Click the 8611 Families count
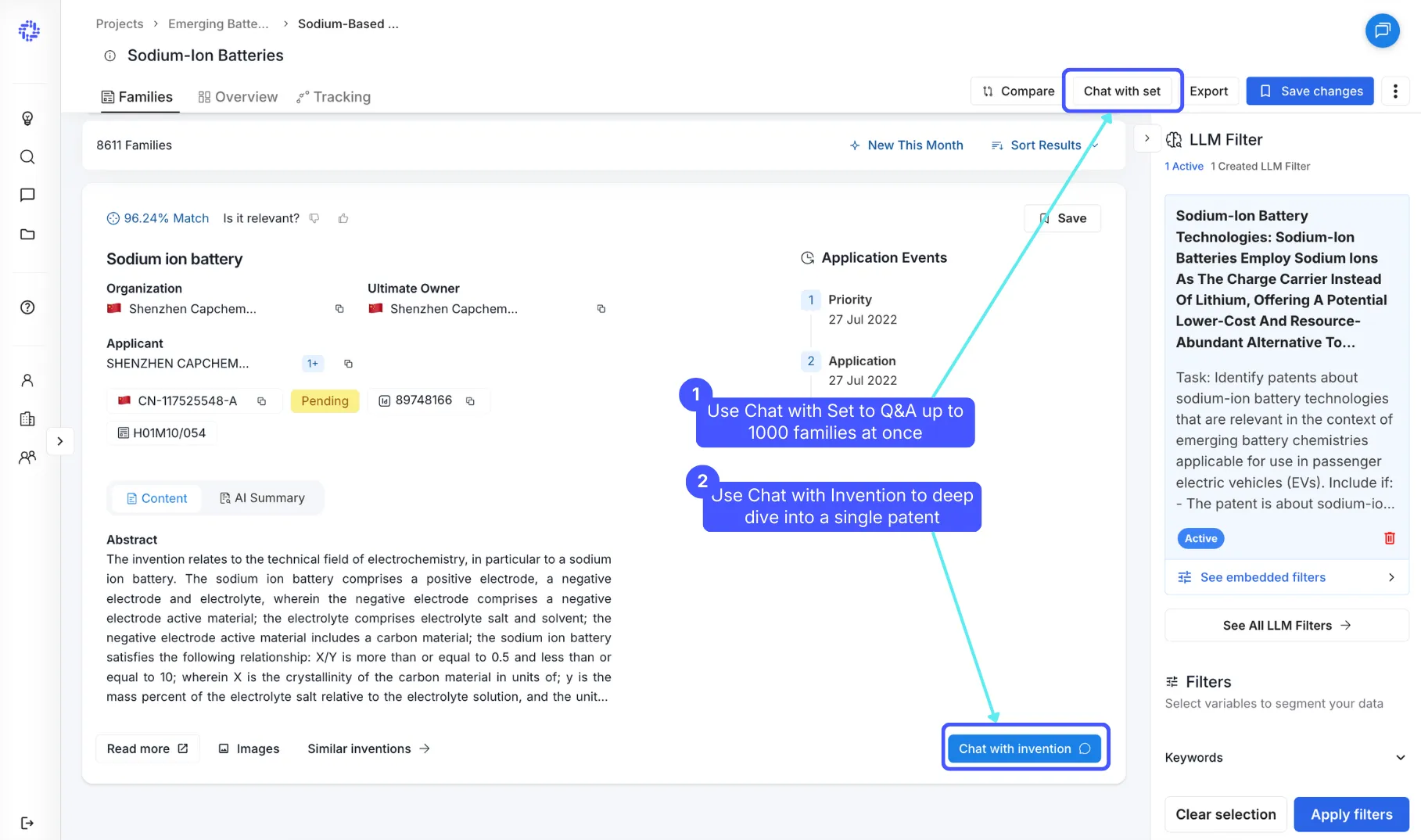Screen dimensions: 1421x840 point(134,145)
